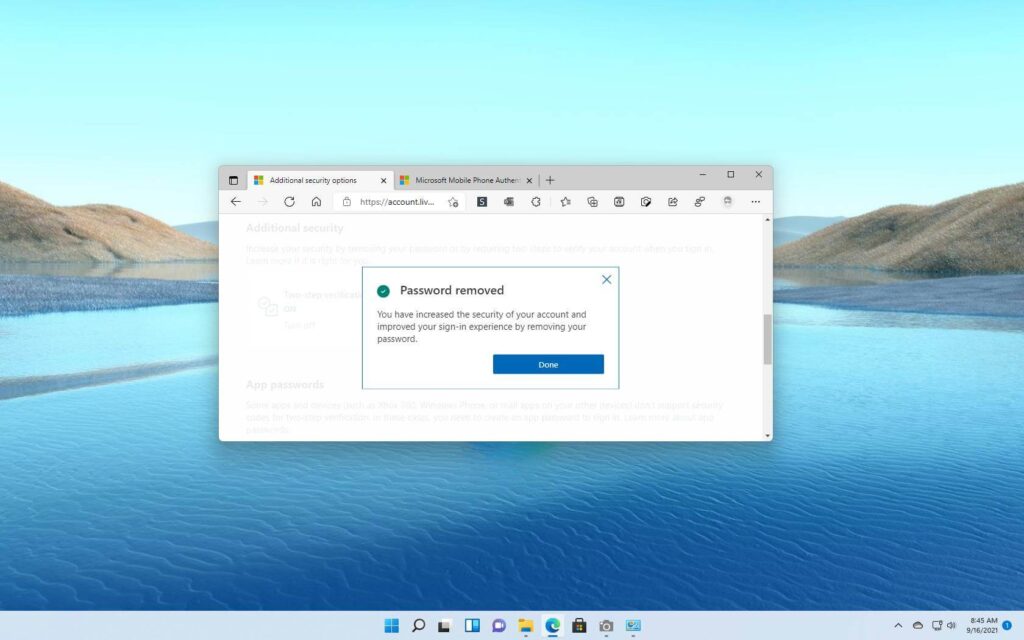Image resolution: width=1024 pixels, height=640 pixels.
Task: Add this page to favorites star
Action: click(453, 202)
